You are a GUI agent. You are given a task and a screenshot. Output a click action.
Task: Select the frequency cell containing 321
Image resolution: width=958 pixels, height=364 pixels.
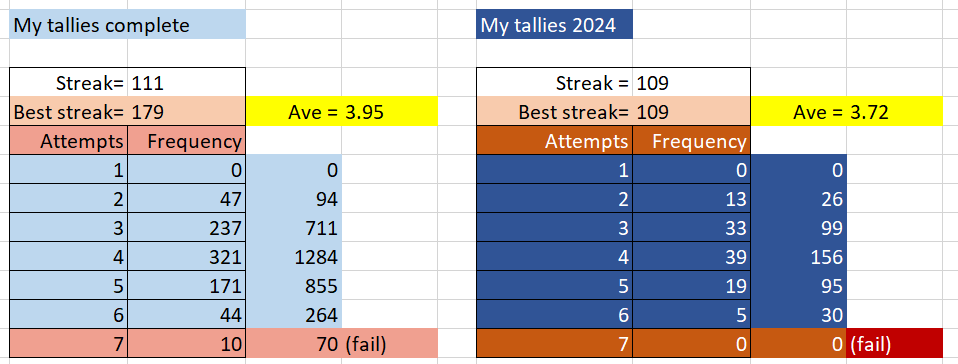point(186,257)
